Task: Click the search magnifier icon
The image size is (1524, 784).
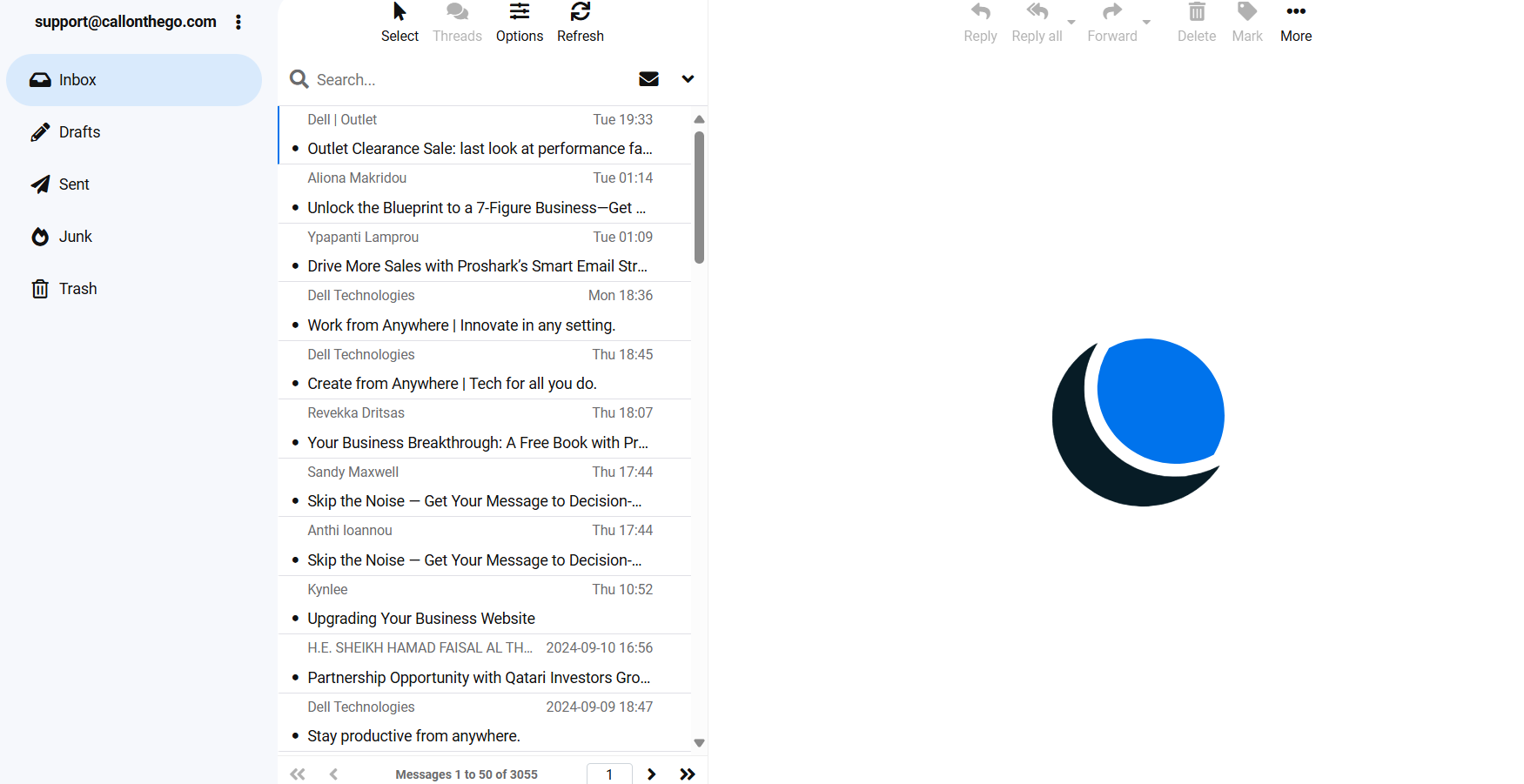Action: 299,79
